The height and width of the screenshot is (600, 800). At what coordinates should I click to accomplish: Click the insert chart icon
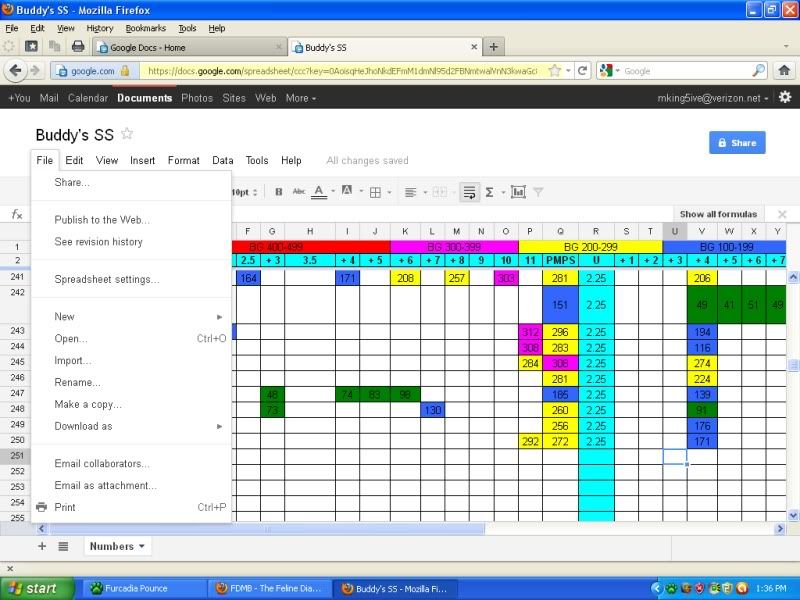point(518,192)
